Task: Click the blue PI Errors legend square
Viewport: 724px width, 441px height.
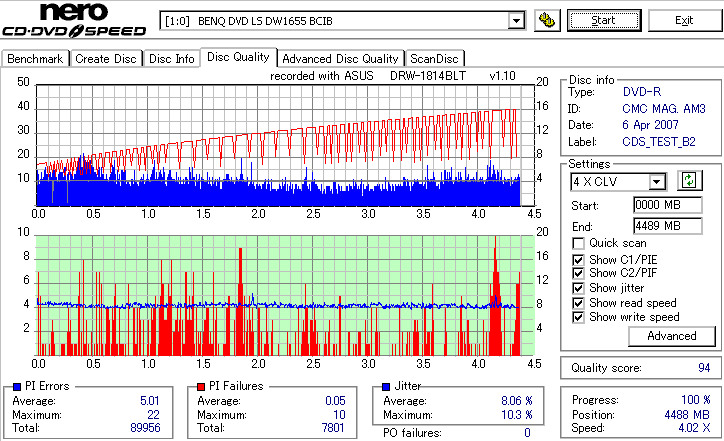Action: coord(18,387)
